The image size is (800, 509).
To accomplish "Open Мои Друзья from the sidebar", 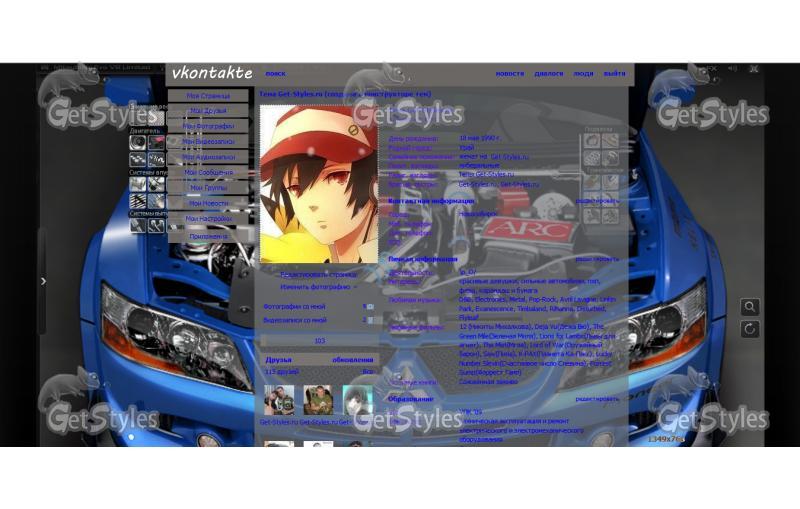I will click(208, 111).
